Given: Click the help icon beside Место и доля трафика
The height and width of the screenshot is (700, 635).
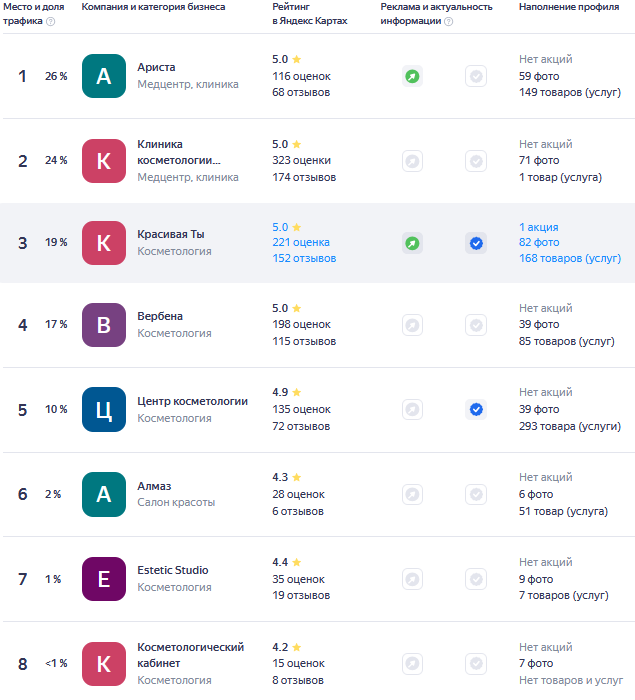Looking at the screenshot, I should click(x=50, y=21).
